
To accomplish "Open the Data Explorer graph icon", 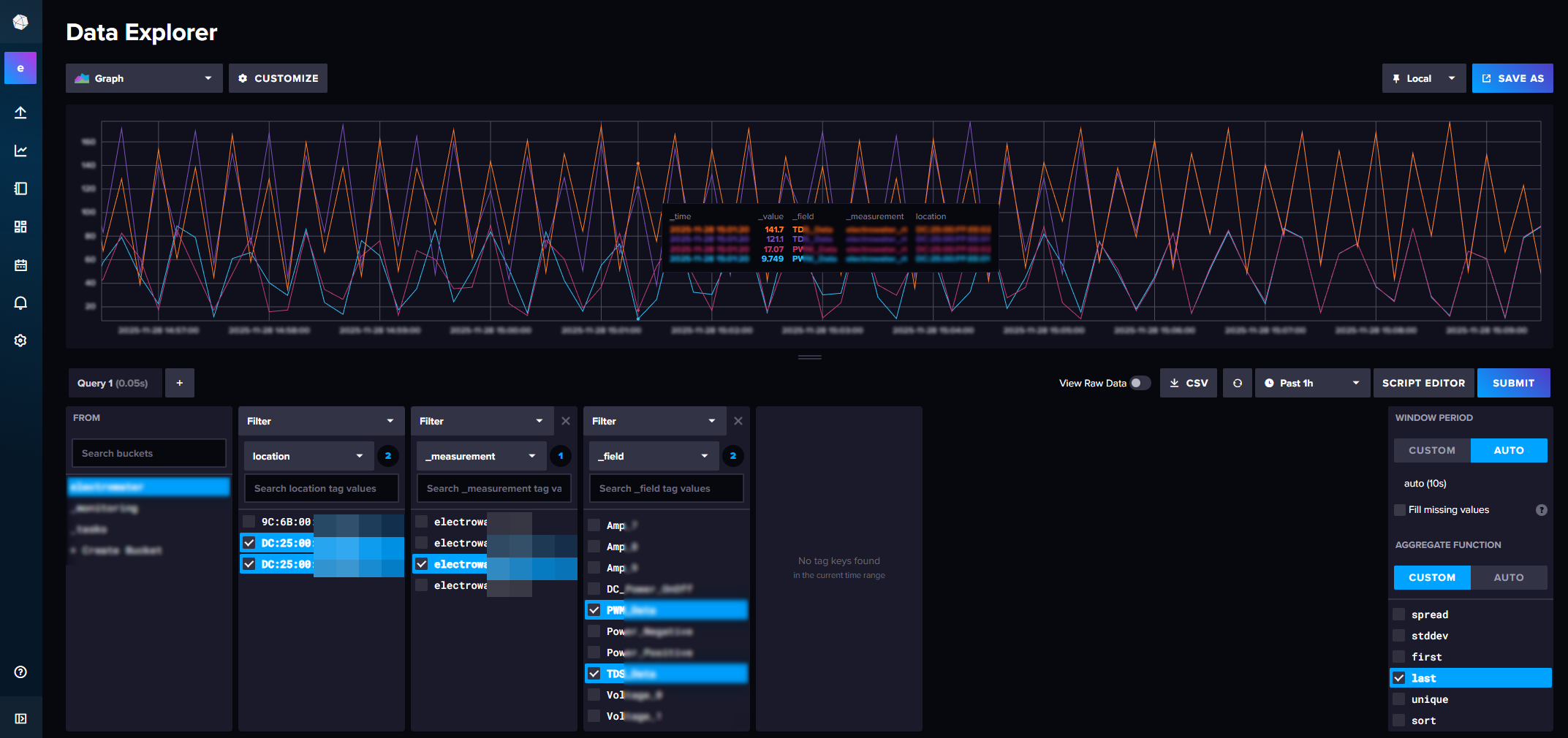I will click(x=20, y=151).
